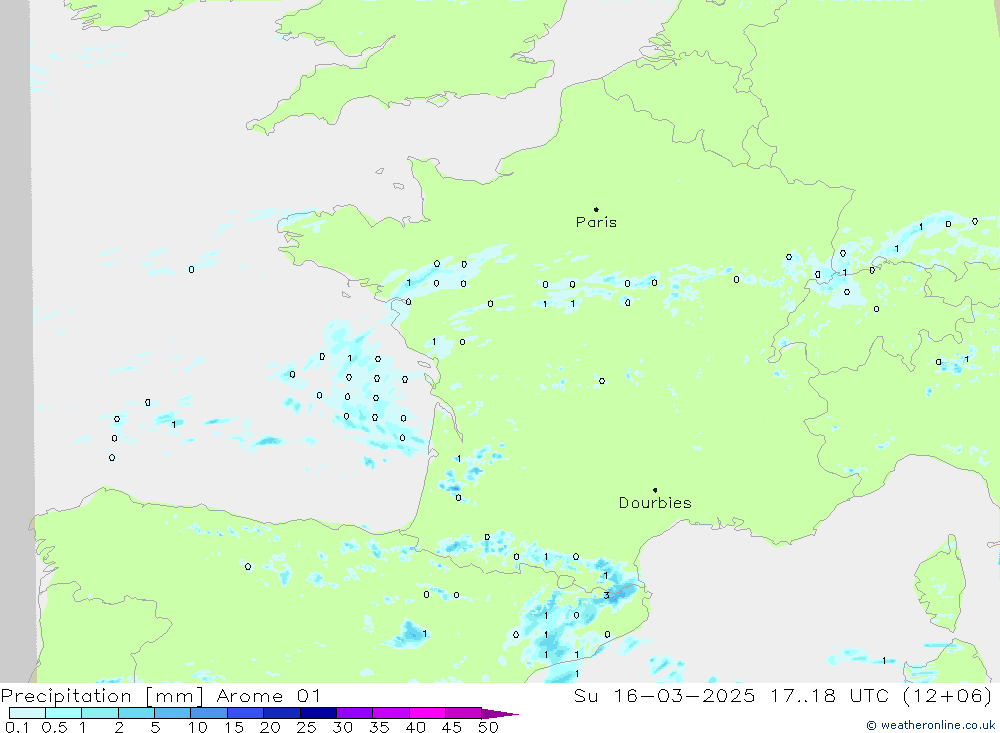Click the legend label '0.1'
Viewport: 1000px width, 733px height.
[17, 727]
